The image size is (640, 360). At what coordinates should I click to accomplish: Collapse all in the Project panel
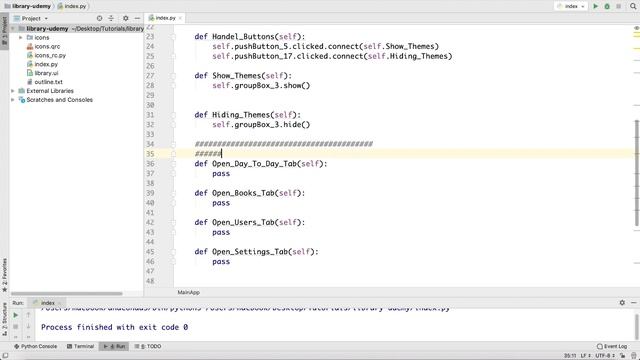111,18
